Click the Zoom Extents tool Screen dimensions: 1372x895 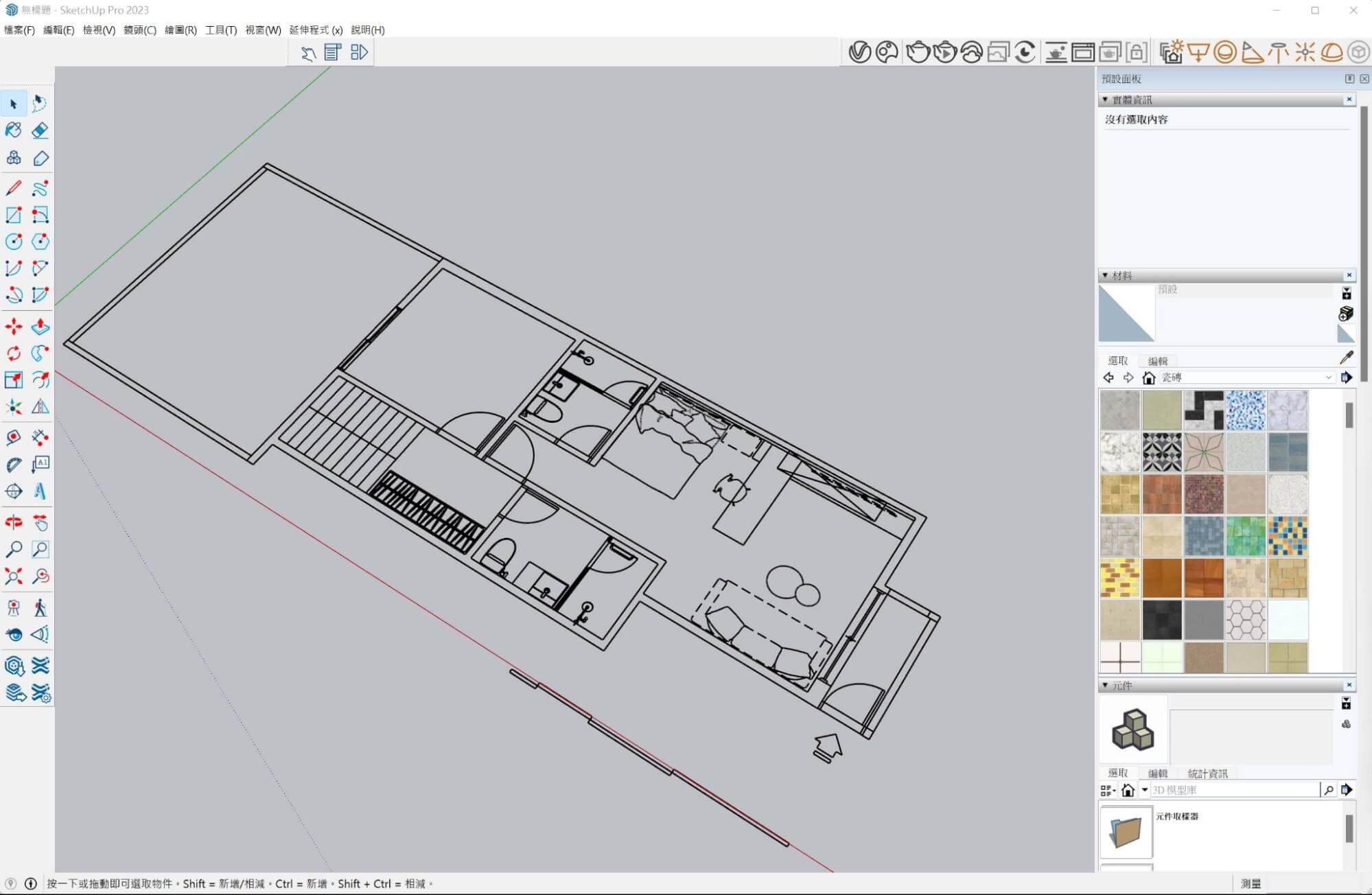(14, 576)
